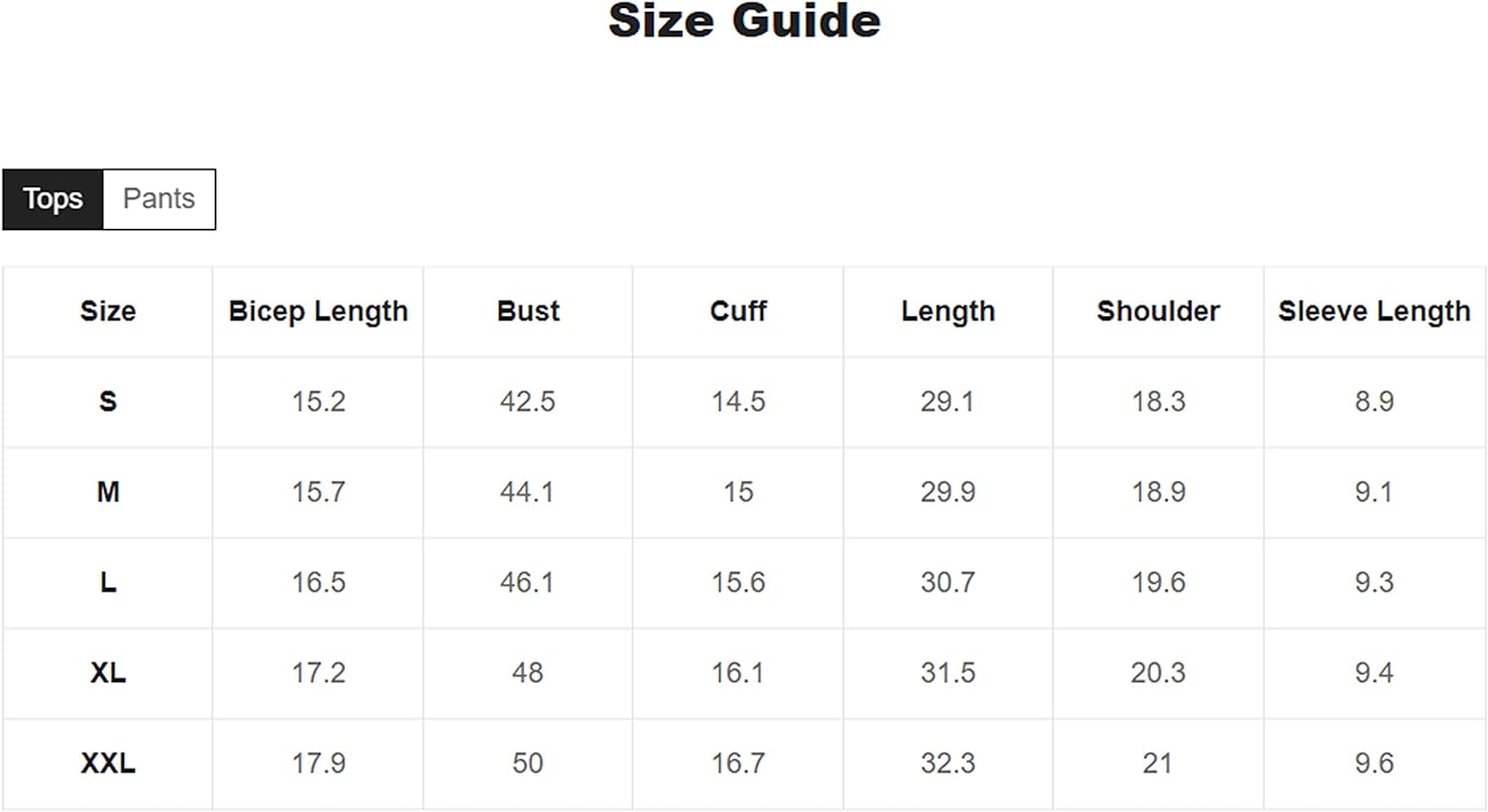The height and width of the screenshot is (812, 1488).
Task: Click the Sleeve Length column header
Action: [x=1374, y=311]
